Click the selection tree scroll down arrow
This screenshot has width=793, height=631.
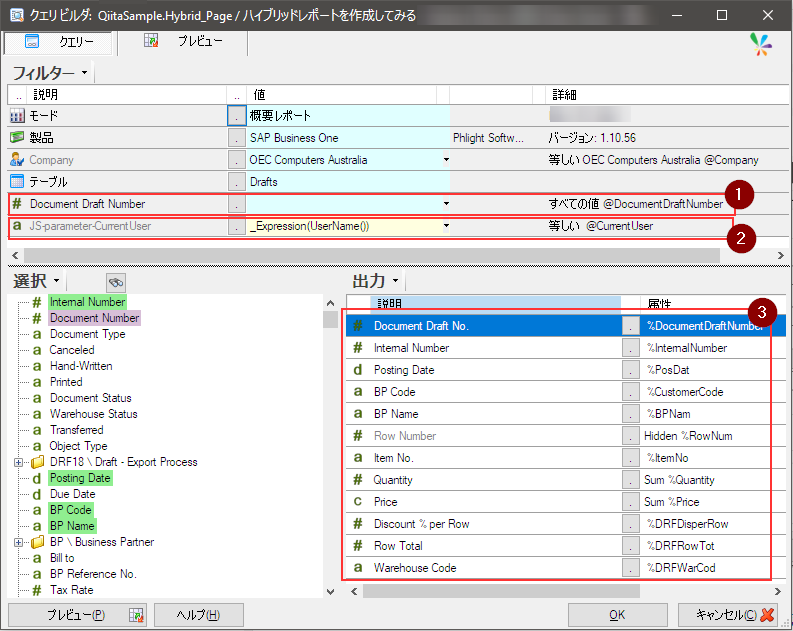click(331, 591)
